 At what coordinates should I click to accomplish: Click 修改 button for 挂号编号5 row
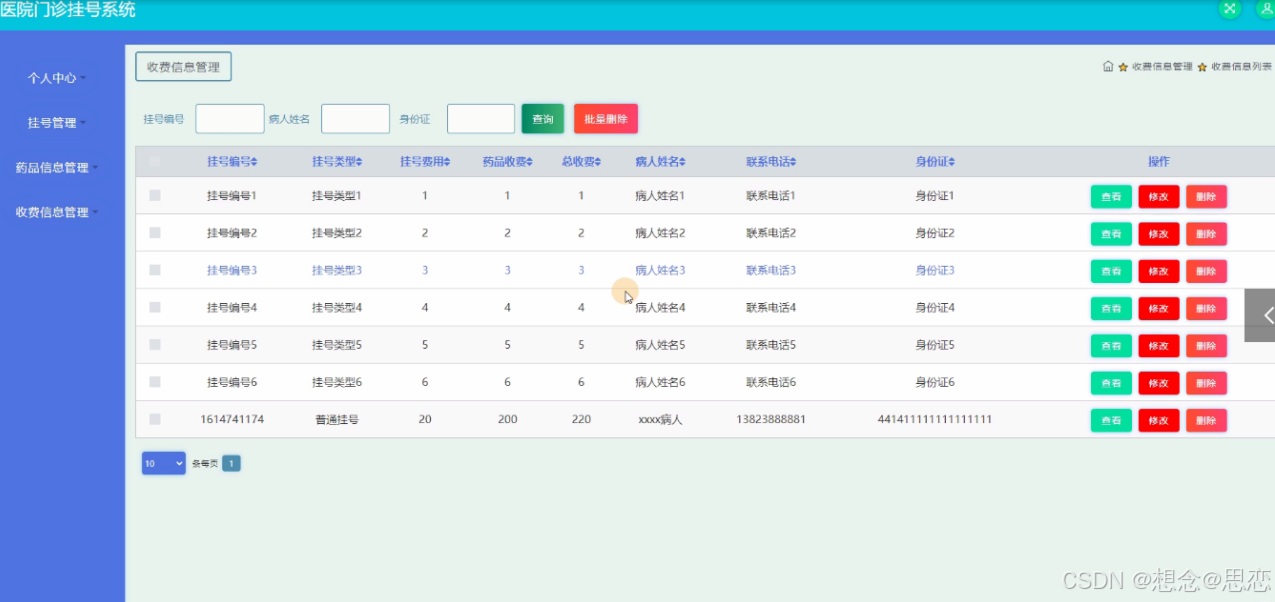click(1159, 346)
